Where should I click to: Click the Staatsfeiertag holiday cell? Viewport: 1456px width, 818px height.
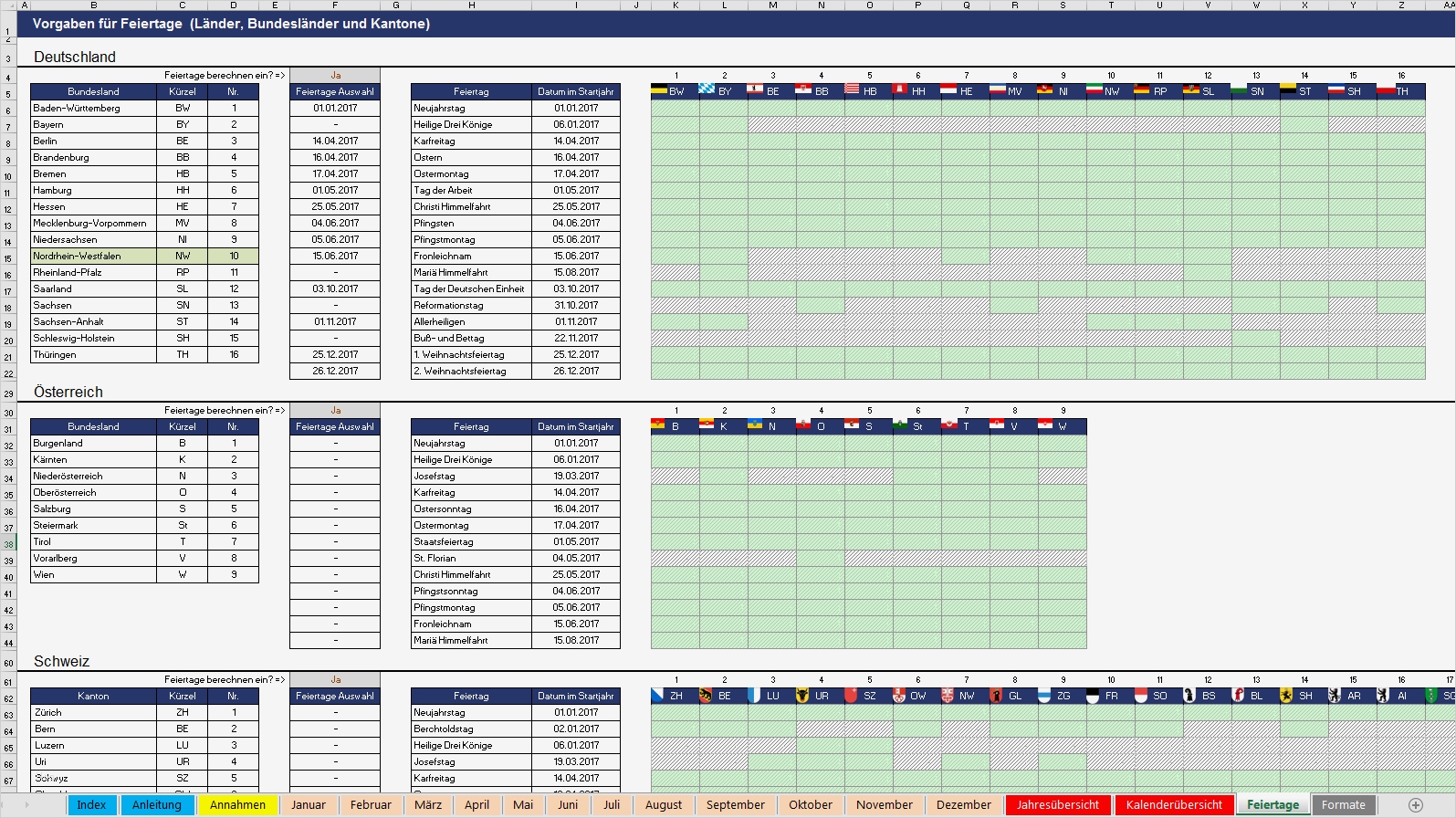471,541
